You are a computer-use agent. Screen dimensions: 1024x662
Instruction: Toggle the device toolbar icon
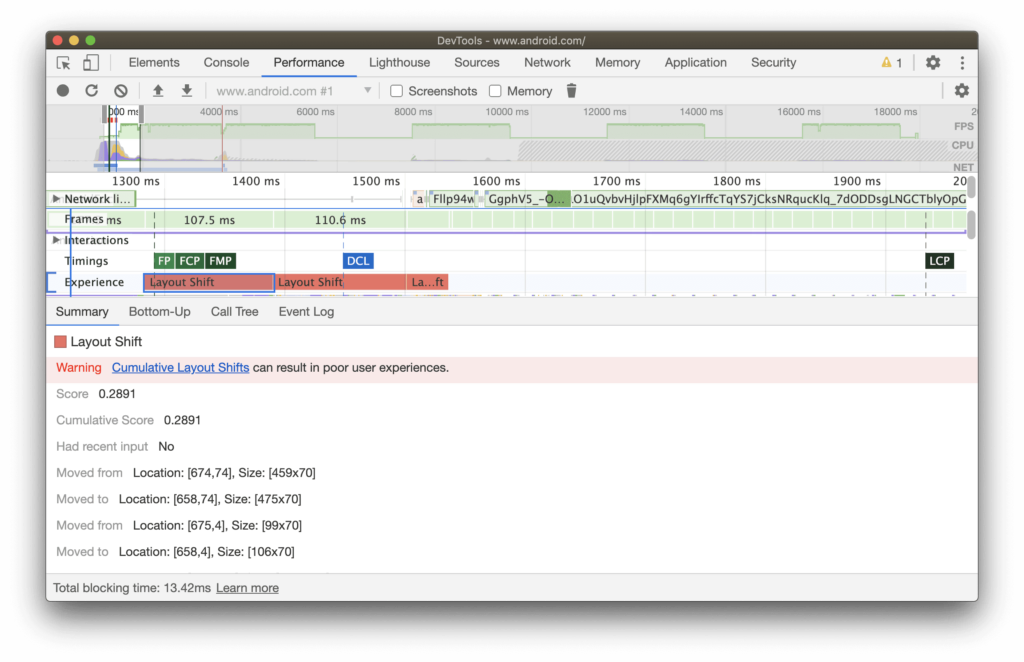(90, 63)
